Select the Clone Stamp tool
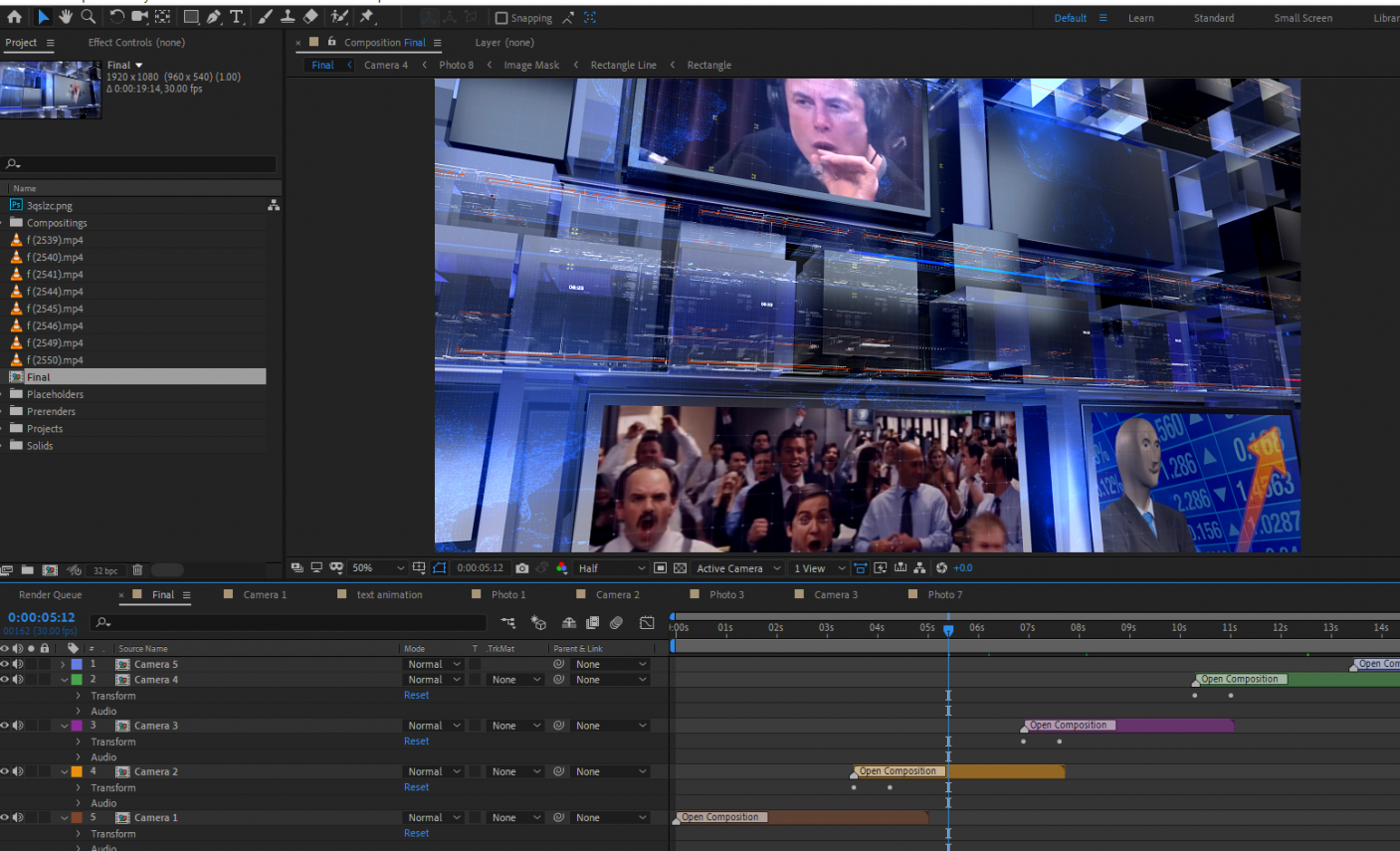1400x851 pixels. [x=288, y=17]
